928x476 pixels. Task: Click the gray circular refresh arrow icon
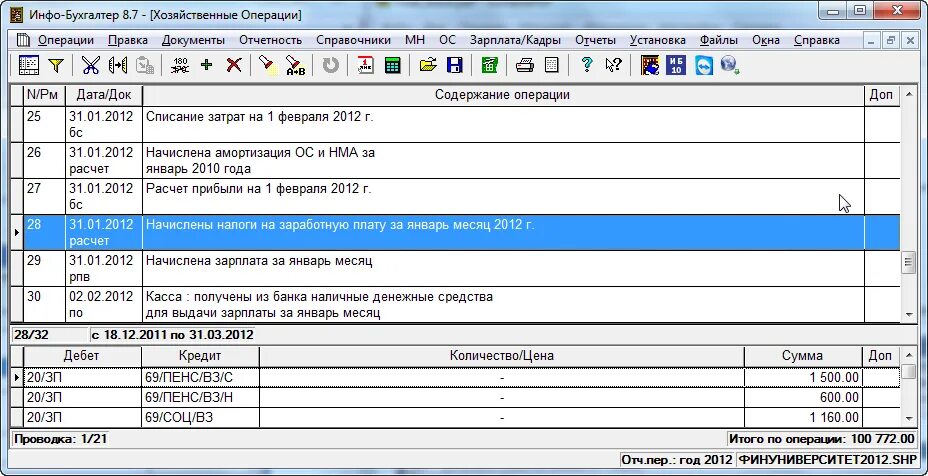click(330, 65)
